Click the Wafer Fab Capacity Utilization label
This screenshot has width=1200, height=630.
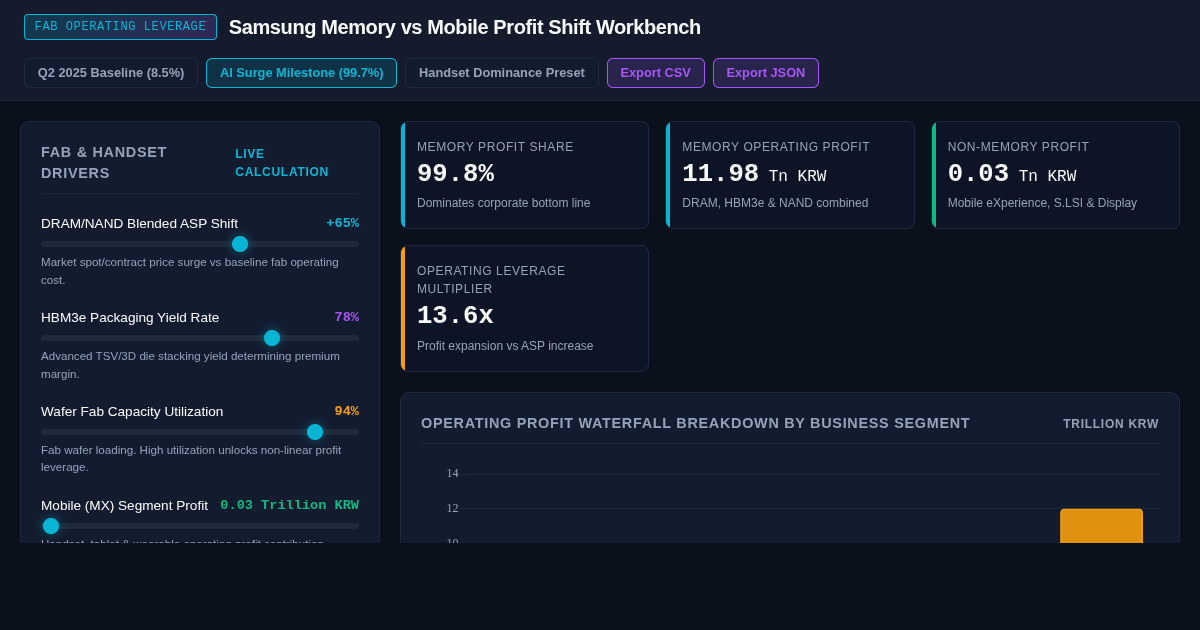(x=132, y=411)
